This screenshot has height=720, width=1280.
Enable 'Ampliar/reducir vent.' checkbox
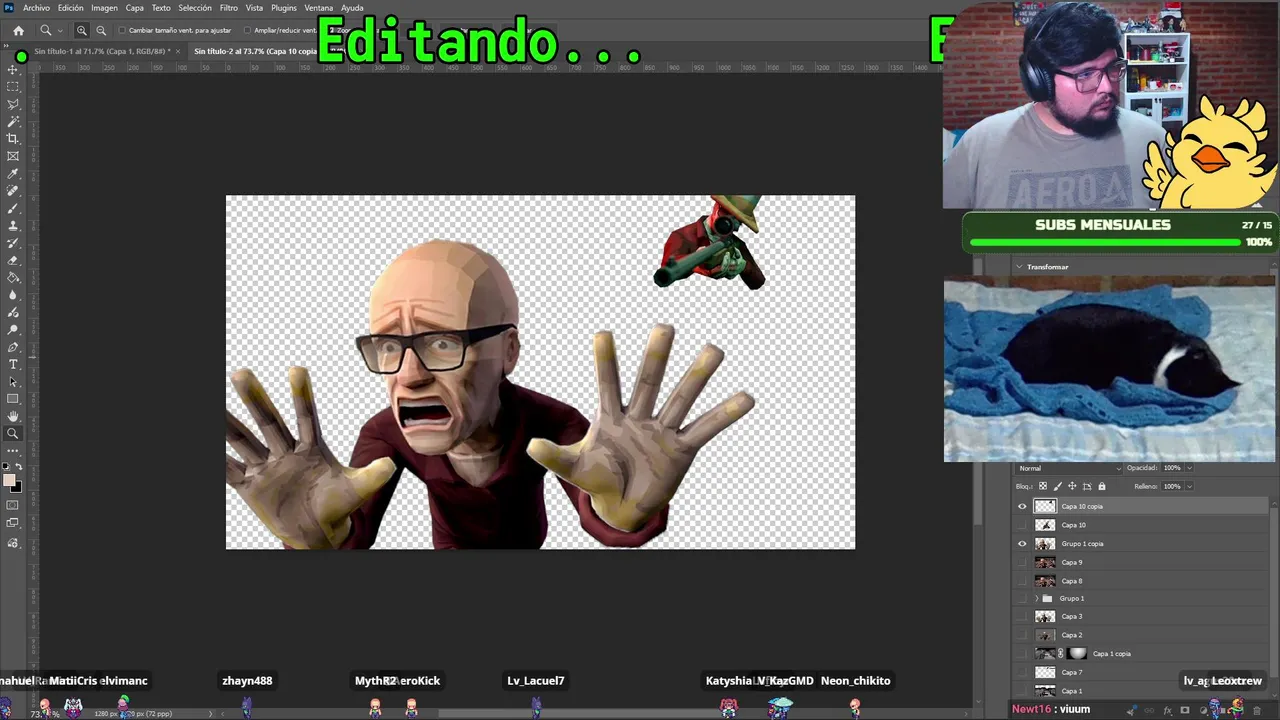[247, 30]
